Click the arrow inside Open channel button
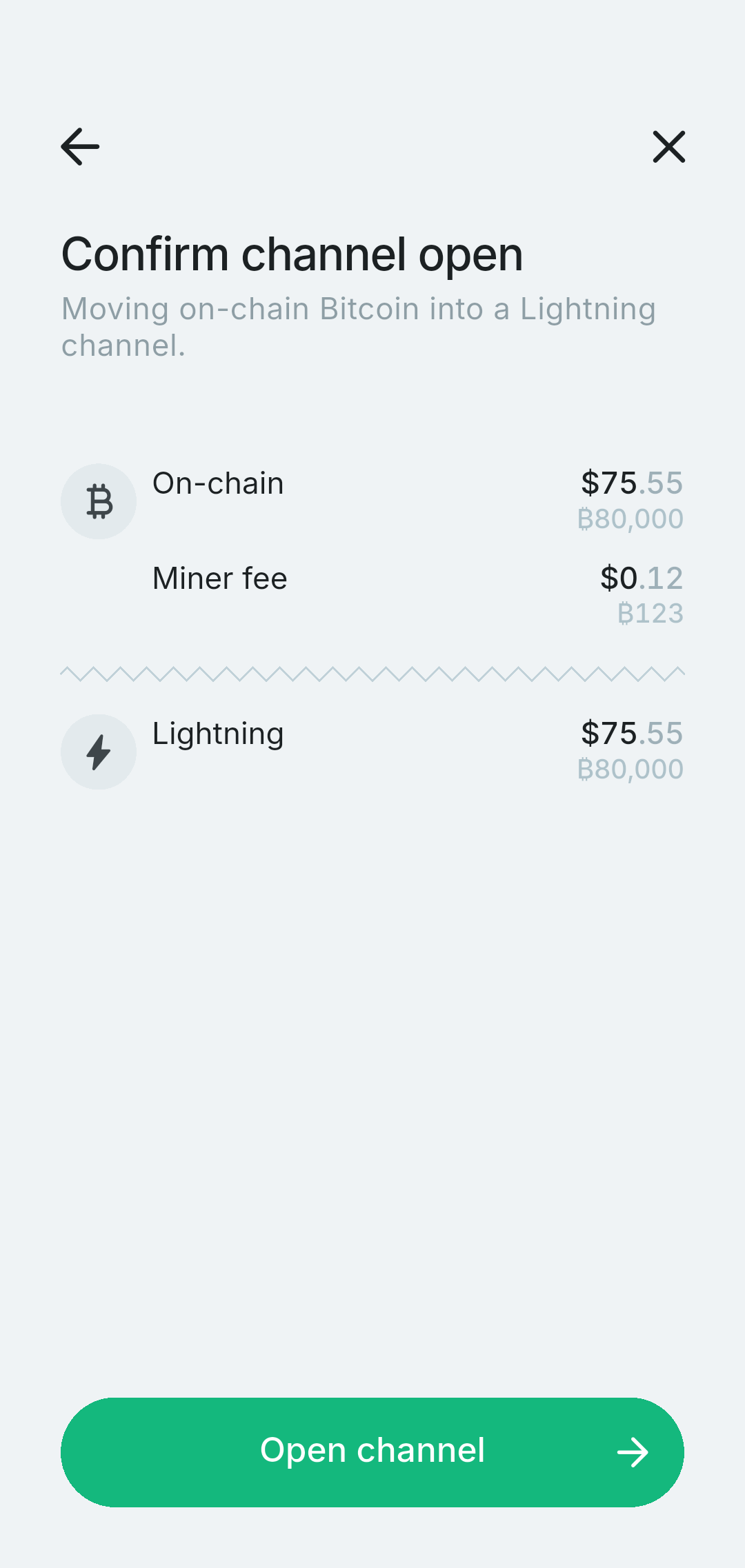Image resolution: width=745 pixels, height=1568 pixels. click(632, 1452)
